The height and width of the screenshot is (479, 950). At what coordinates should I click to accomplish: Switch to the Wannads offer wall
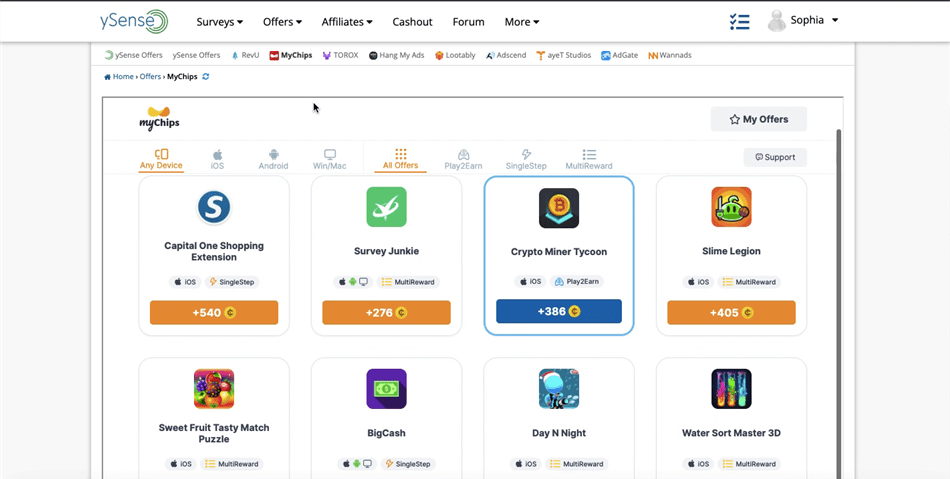pyautogui.click(x=669, y=55)
